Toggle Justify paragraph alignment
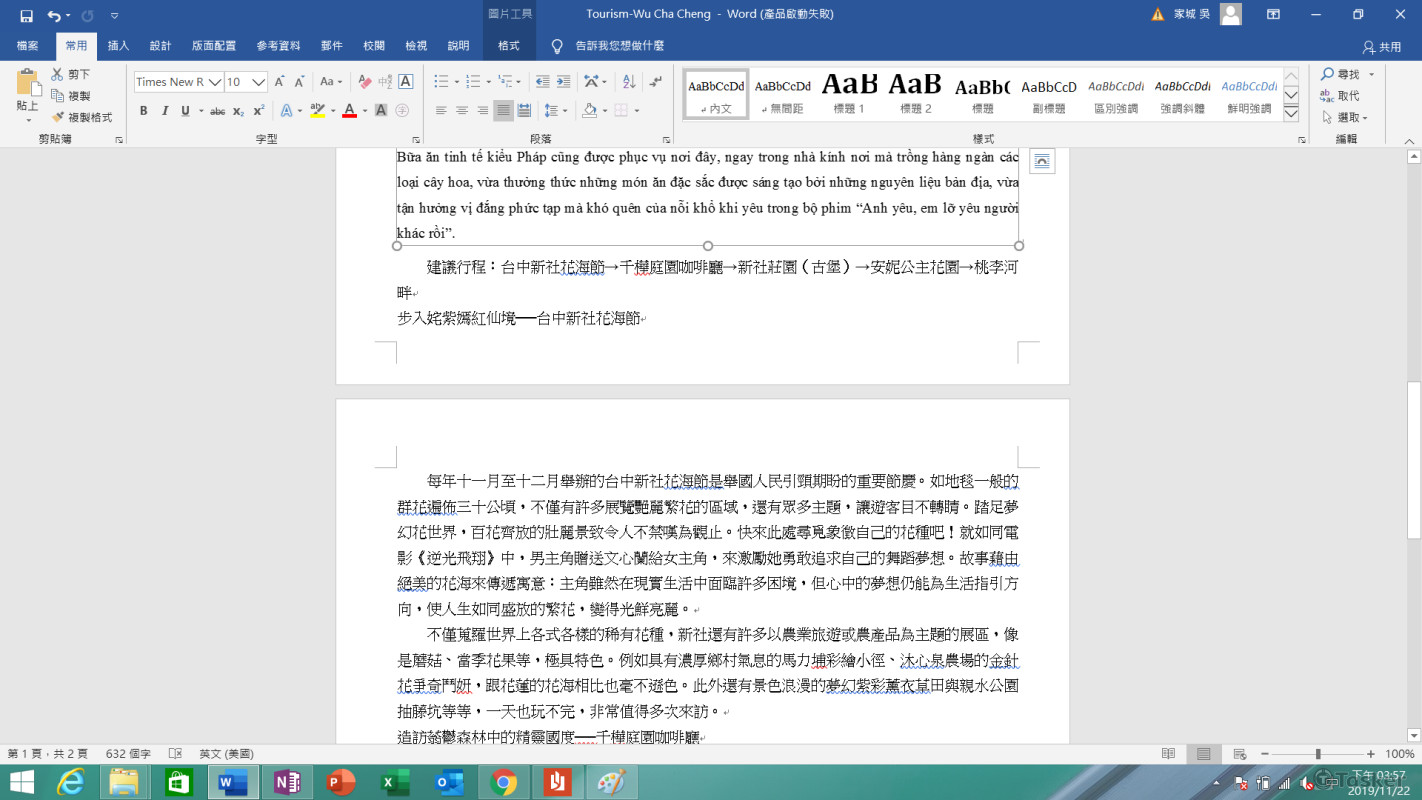The width and height of the screenshot is (1422, 800). click(x=503, y=111)
